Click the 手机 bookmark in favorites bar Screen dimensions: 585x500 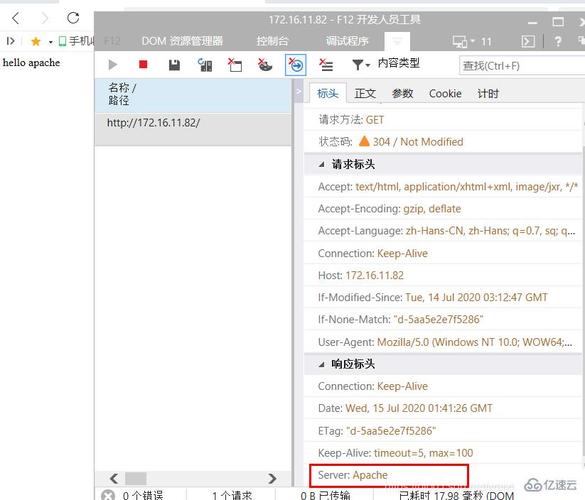click(77, 41)
